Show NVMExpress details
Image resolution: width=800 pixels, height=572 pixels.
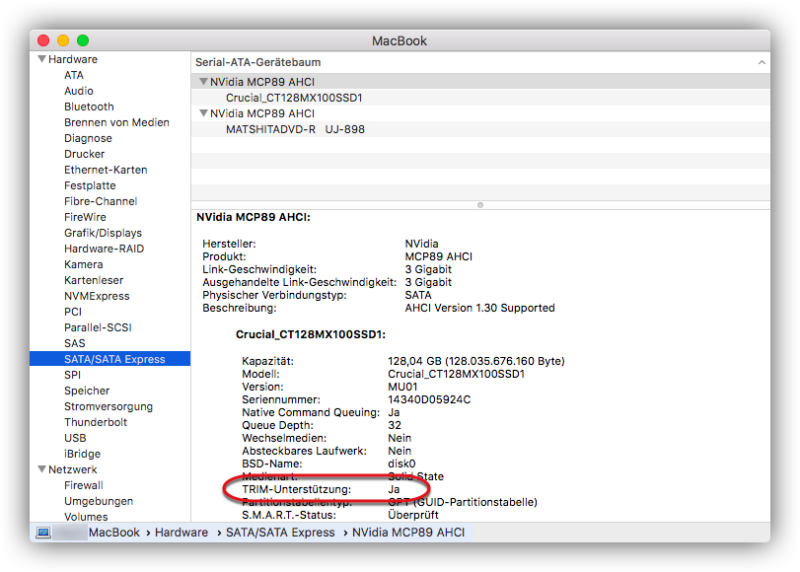(97, 296)
